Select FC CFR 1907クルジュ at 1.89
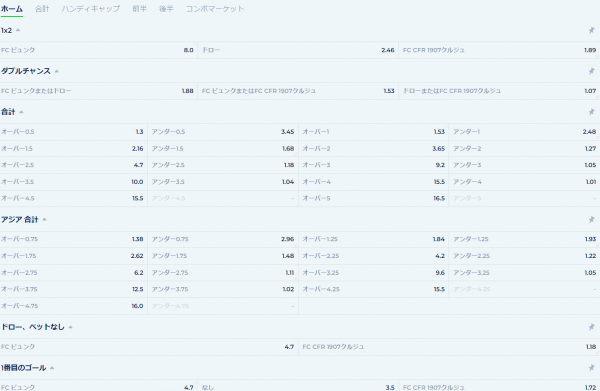 [499, 50]
